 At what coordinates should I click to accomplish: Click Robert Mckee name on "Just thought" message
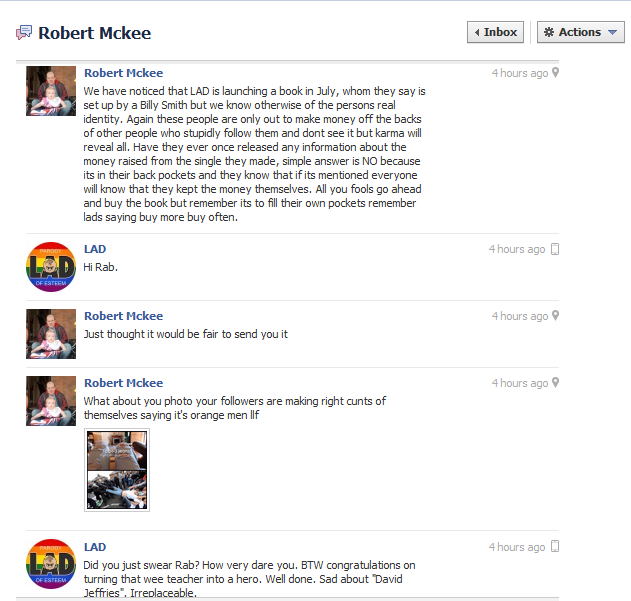coord(124,316)
